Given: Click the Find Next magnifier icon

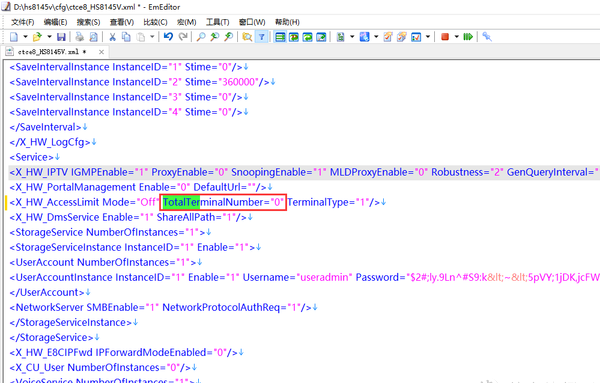Looking at the screenshot, I should (228, 37).
